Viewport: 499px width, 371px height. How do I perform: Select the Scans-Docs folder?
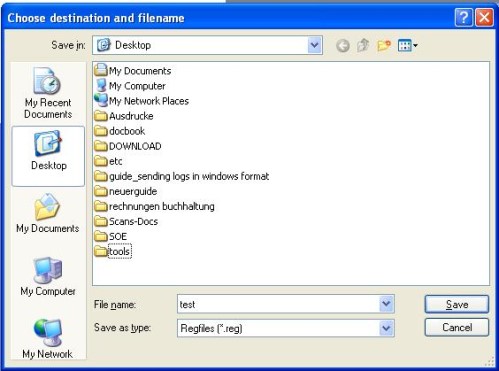click(126, 221)
